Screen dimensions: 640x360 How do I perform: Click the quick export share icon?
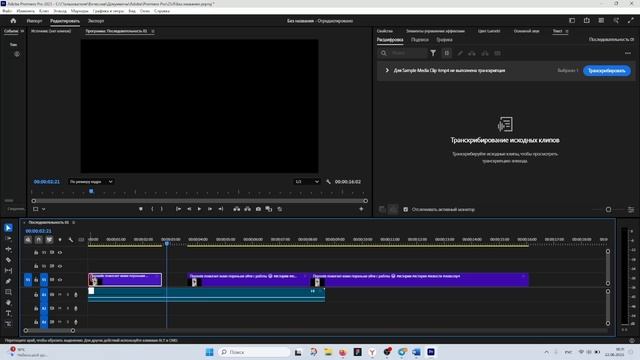[587, 20]
